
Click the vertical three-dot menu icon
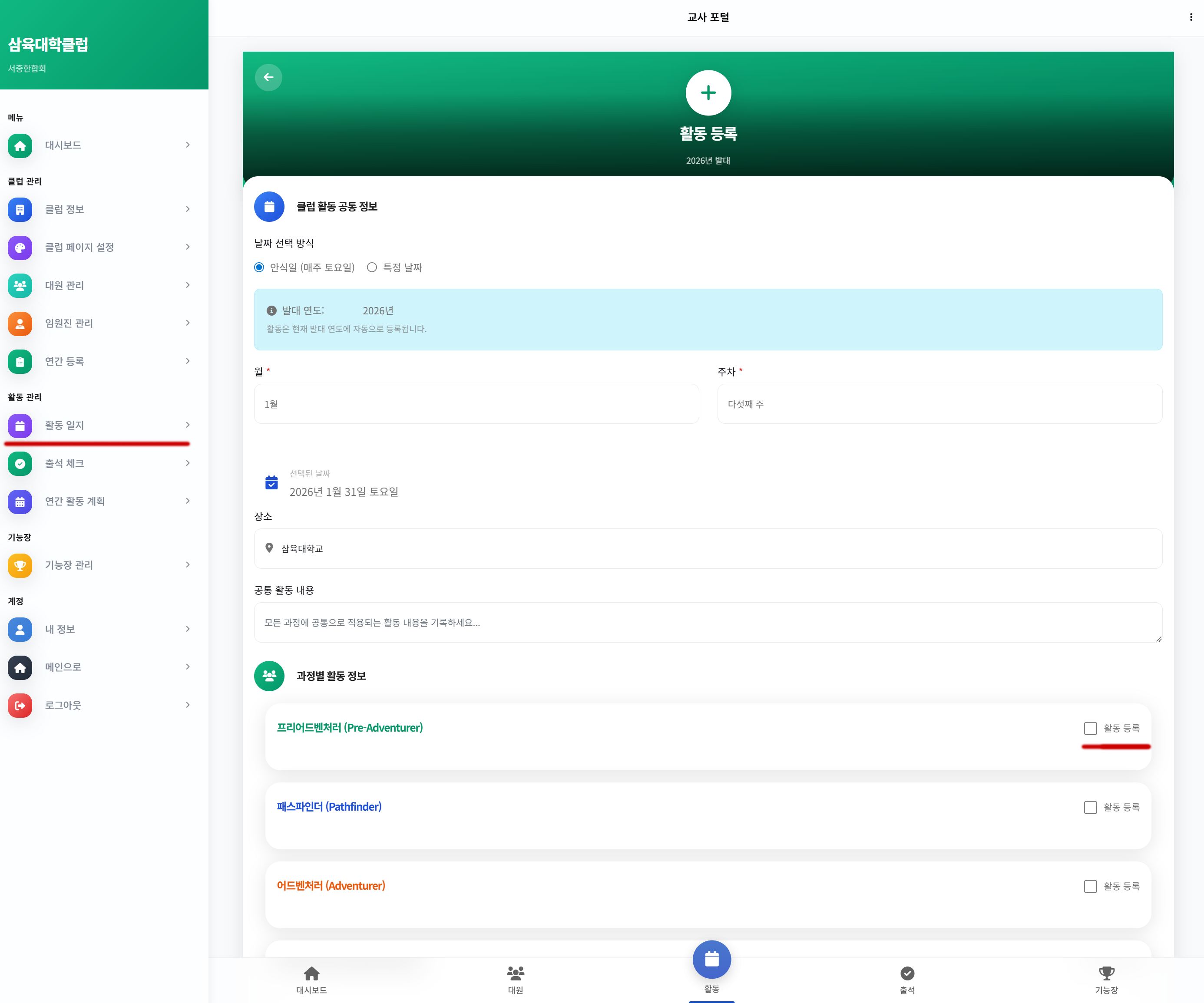[1191, 17]
